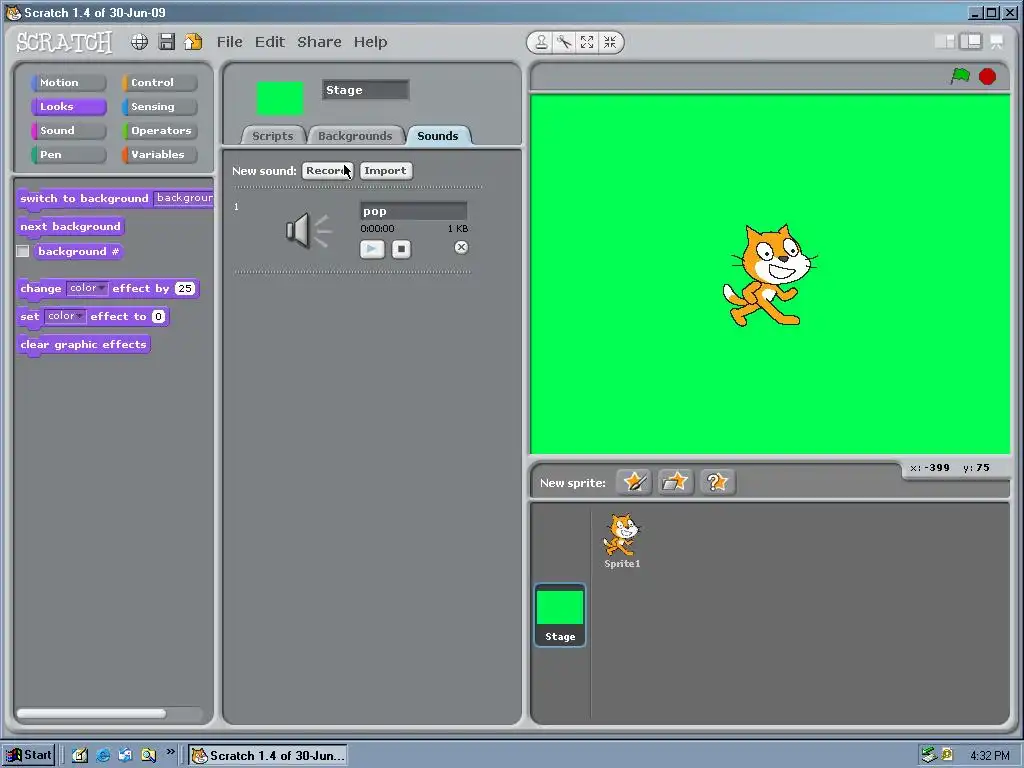
Task: Click the Outlook Express quick launch icon
Action: [x=125, y=756]
